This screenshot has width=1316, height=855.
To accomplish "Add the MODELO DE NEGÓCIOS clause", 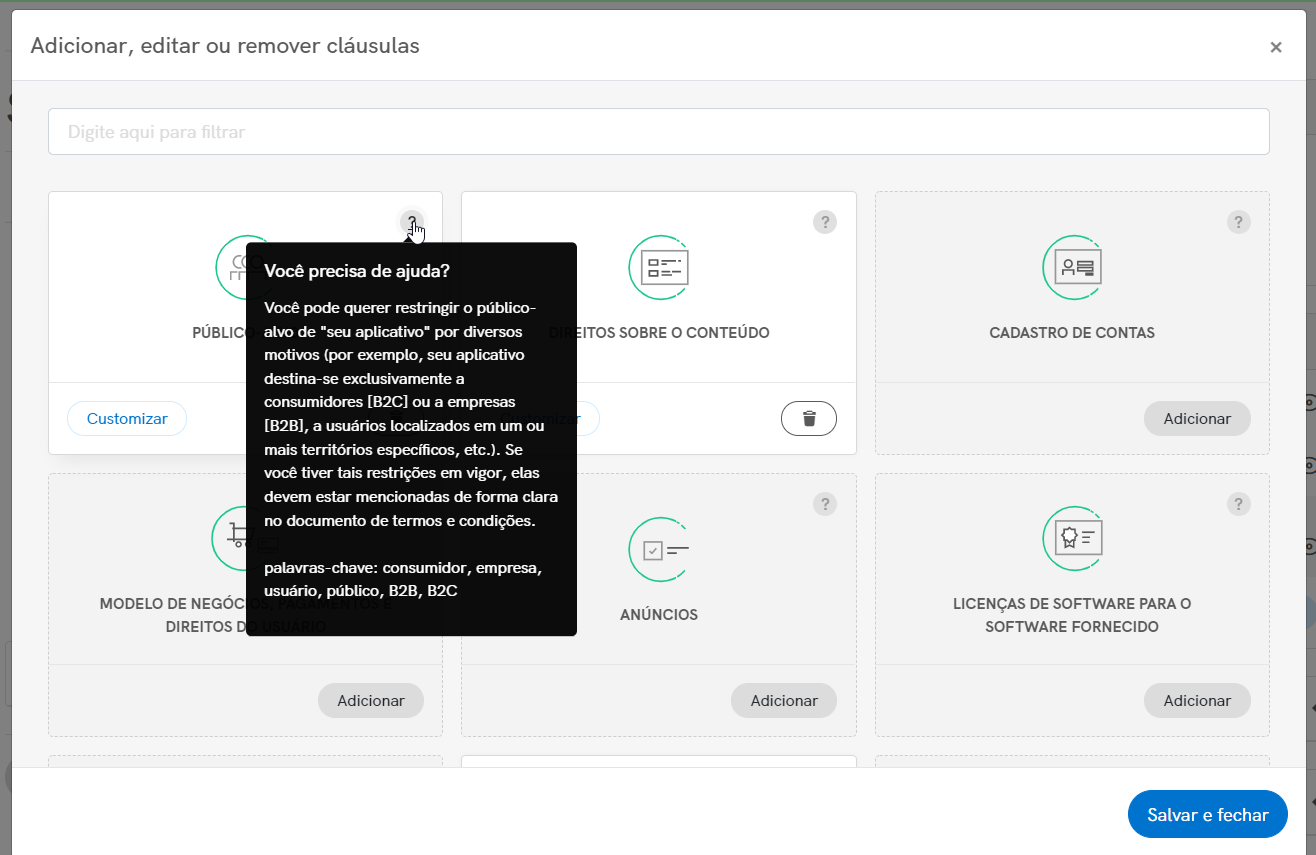I will pos(370,700).
